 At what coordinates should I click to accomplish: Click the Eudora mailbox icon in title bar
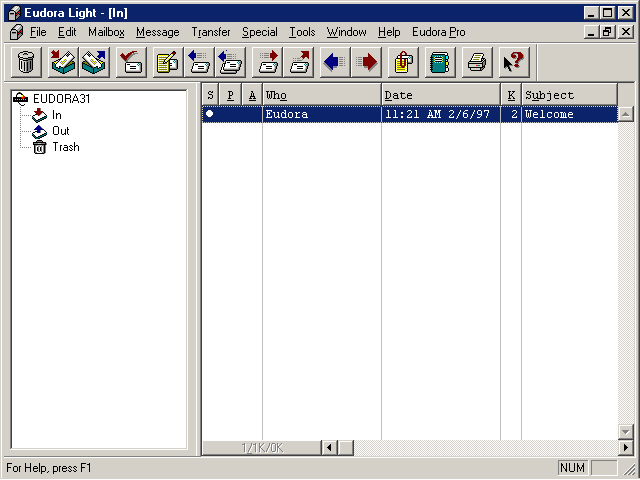pyautogui.click(x=14, y=13)
